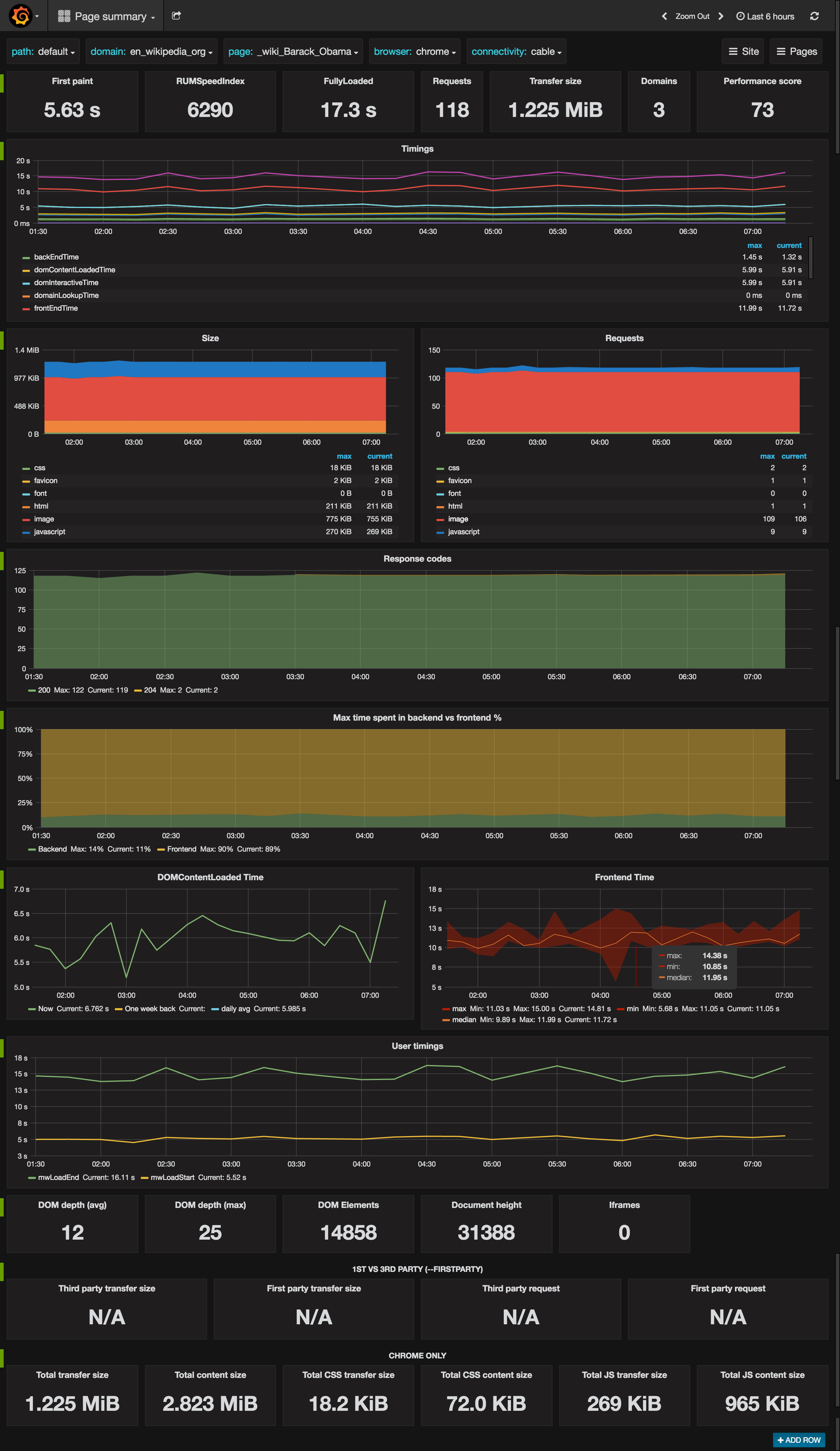
Task: Shift time range back with left arrow
Action: pos(664,16)
